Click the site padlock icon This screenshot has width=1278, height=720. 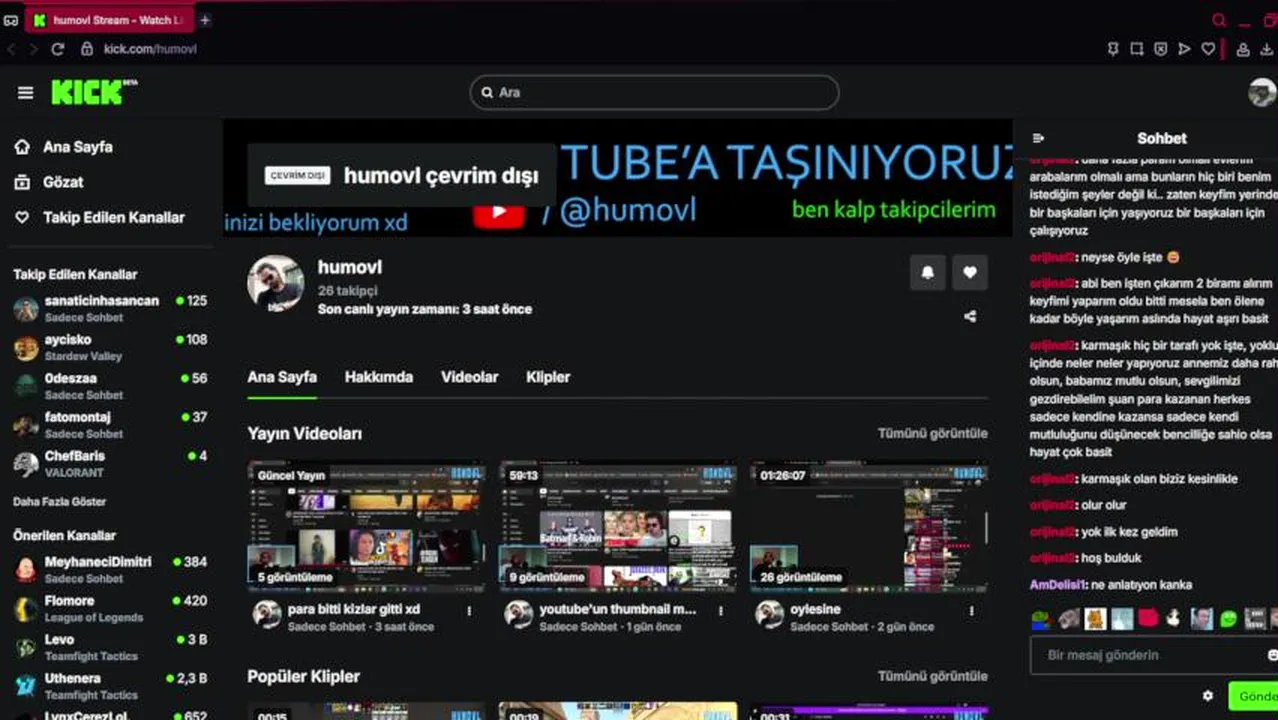pos(87,49)
